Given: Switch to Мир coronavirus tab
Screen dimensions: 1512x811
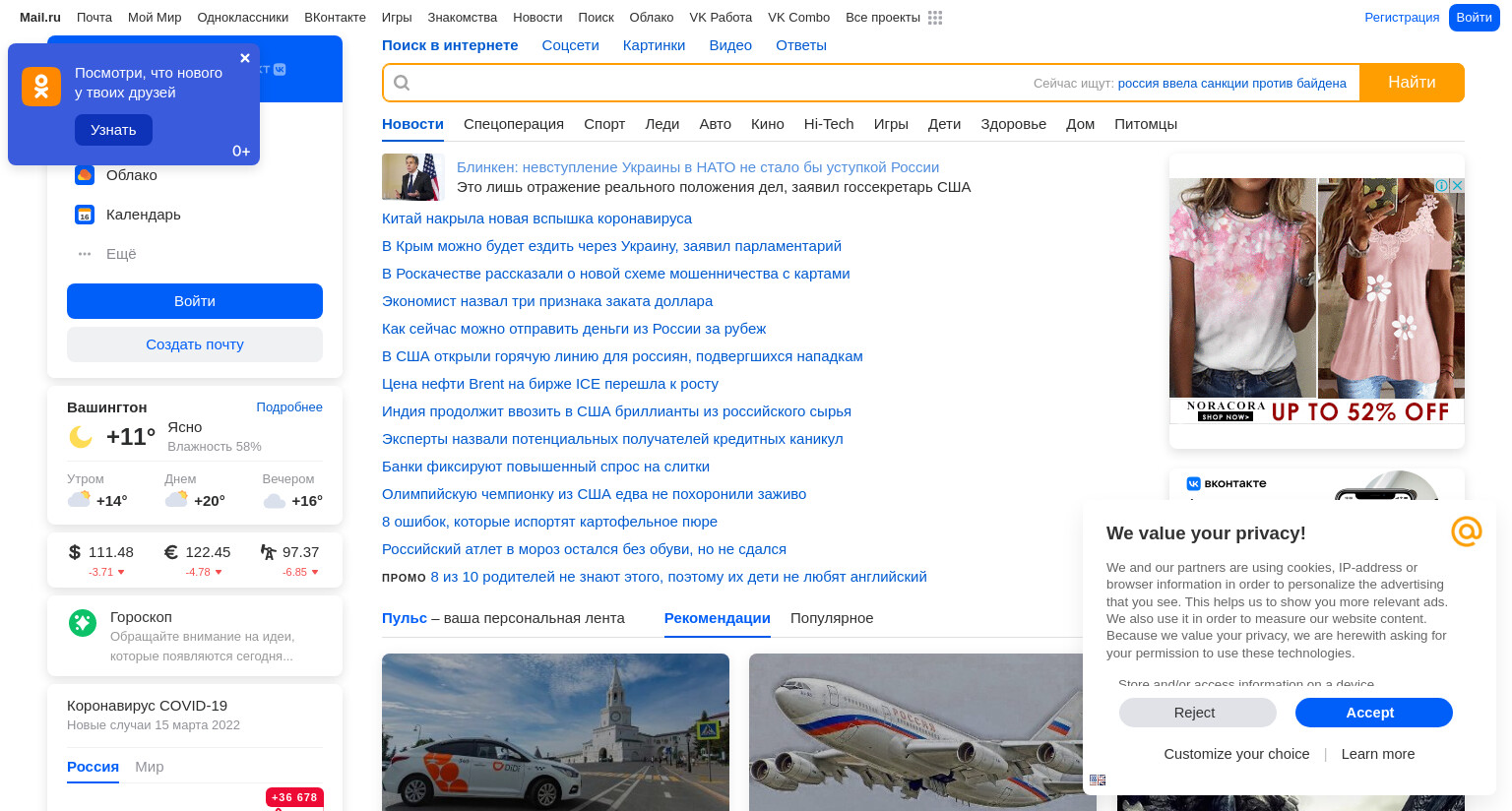Looking at the screenshot, I should coord(150,767).
